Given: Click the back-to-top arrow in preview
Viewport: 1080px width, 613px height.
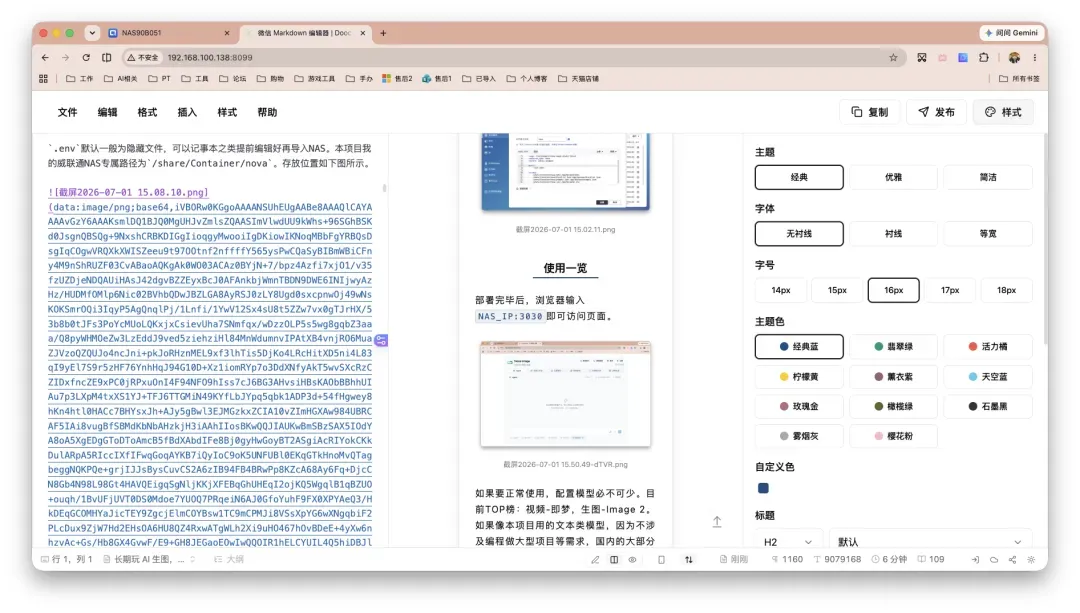Looking at the screenshot, I should click(717, 522).
